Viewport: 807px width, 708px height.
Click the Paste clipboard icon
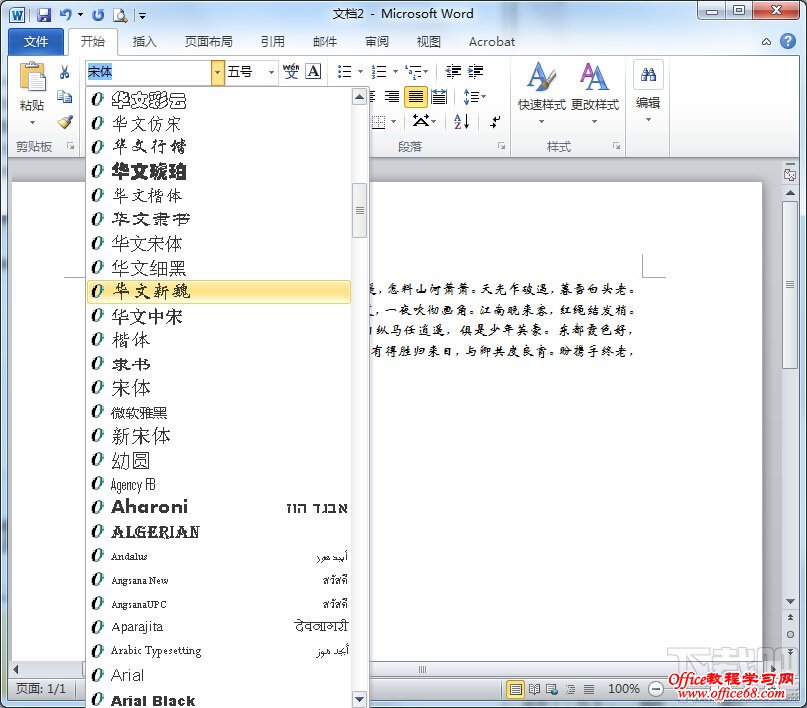point(32,77)
